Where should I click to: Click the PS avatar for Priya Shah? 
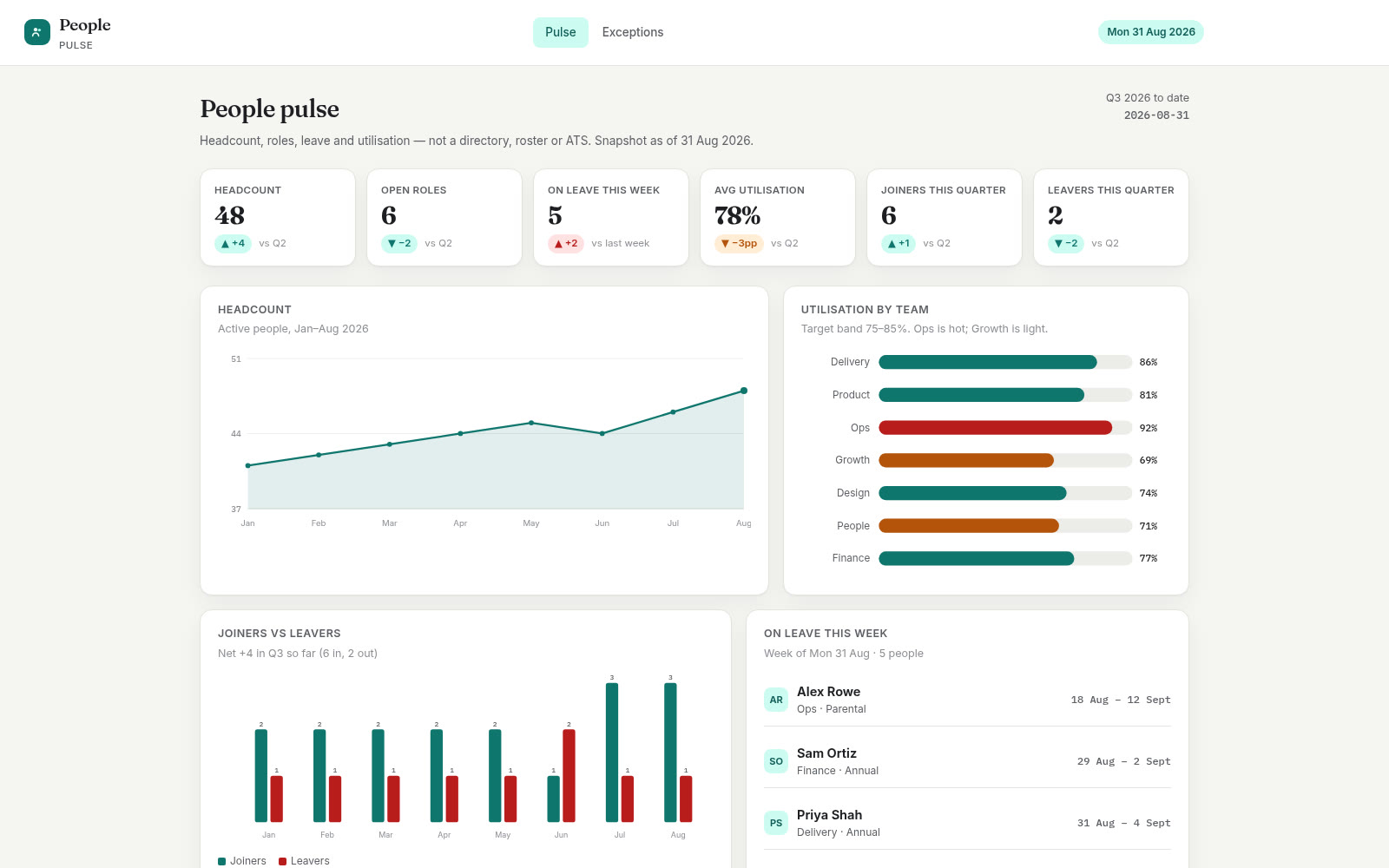click(x=776, y=823)
